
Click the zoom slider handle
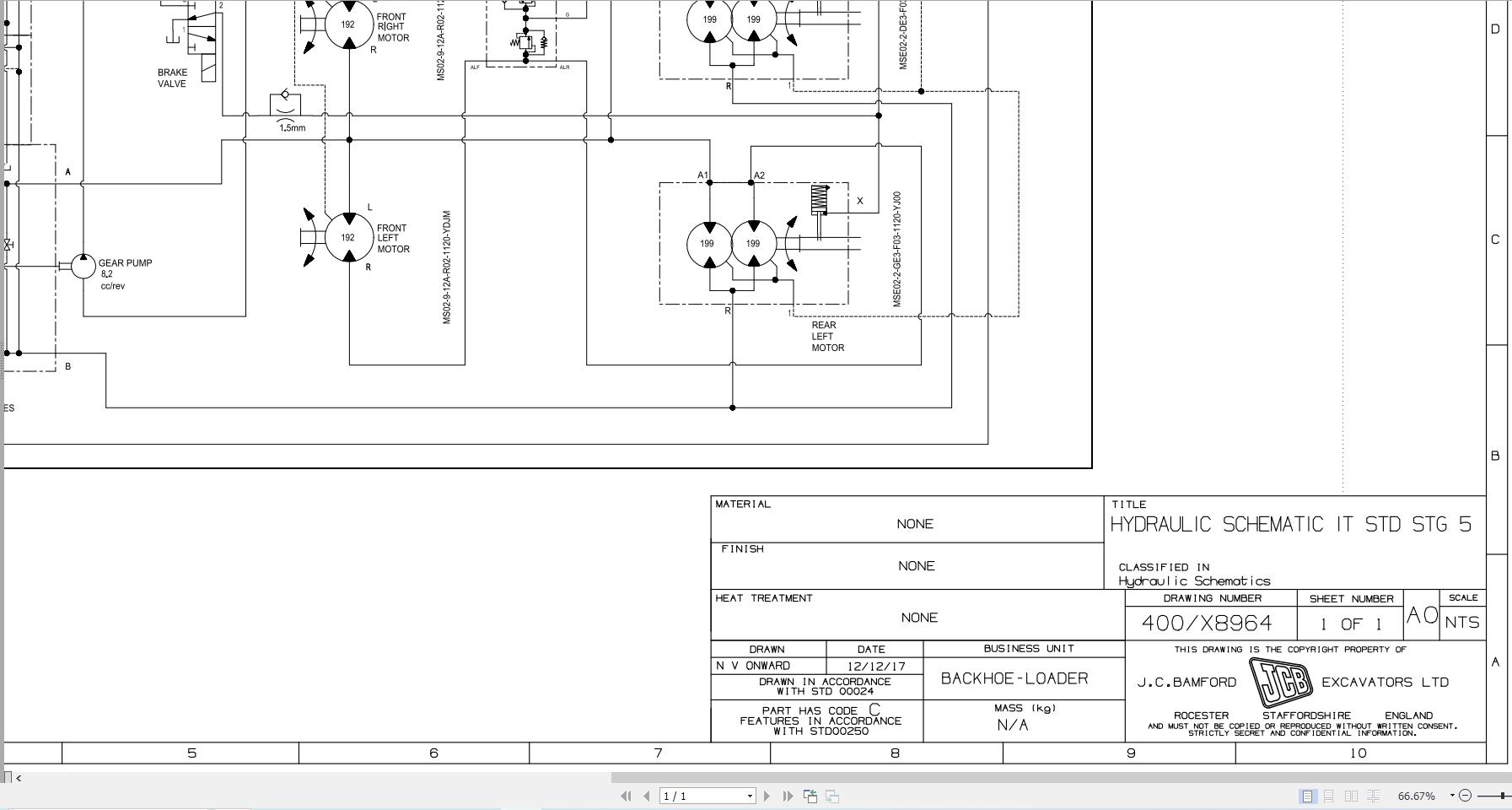tap(1503, 795)
